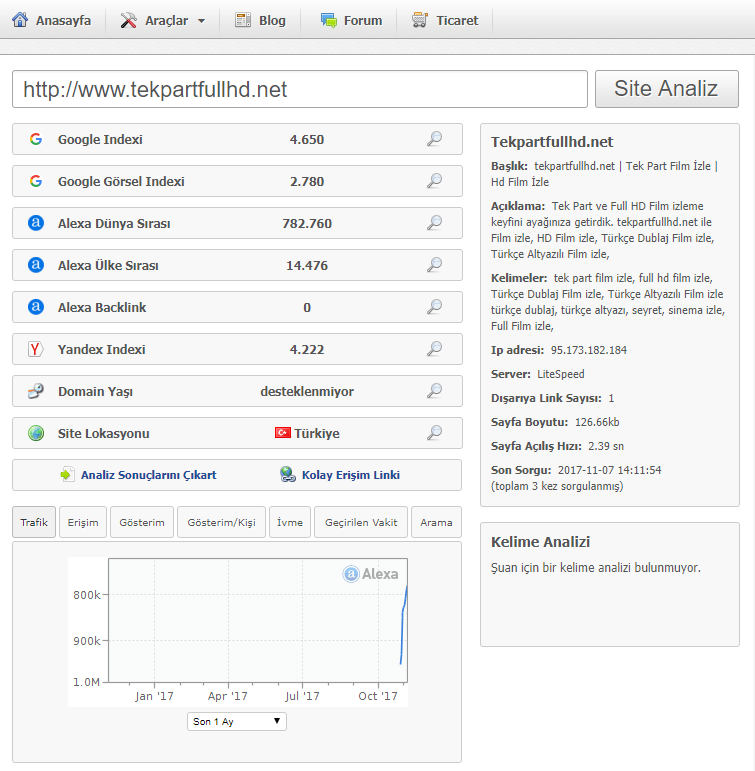Click the Ticaret shopping cart icon
This screenshot has height=771, width=755.
(x=420, y=20)
